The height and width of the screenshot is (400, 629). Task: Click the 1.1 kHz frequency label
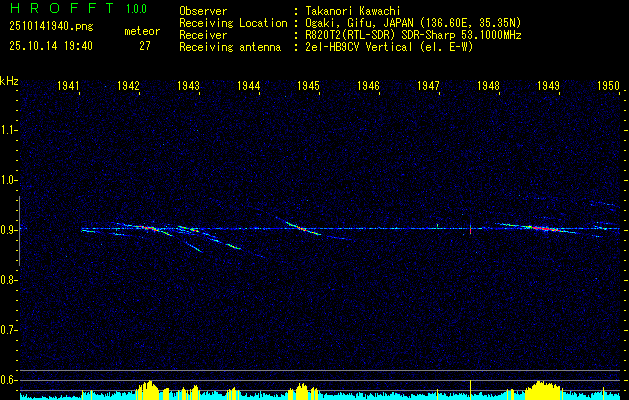(x=8, y=130)
